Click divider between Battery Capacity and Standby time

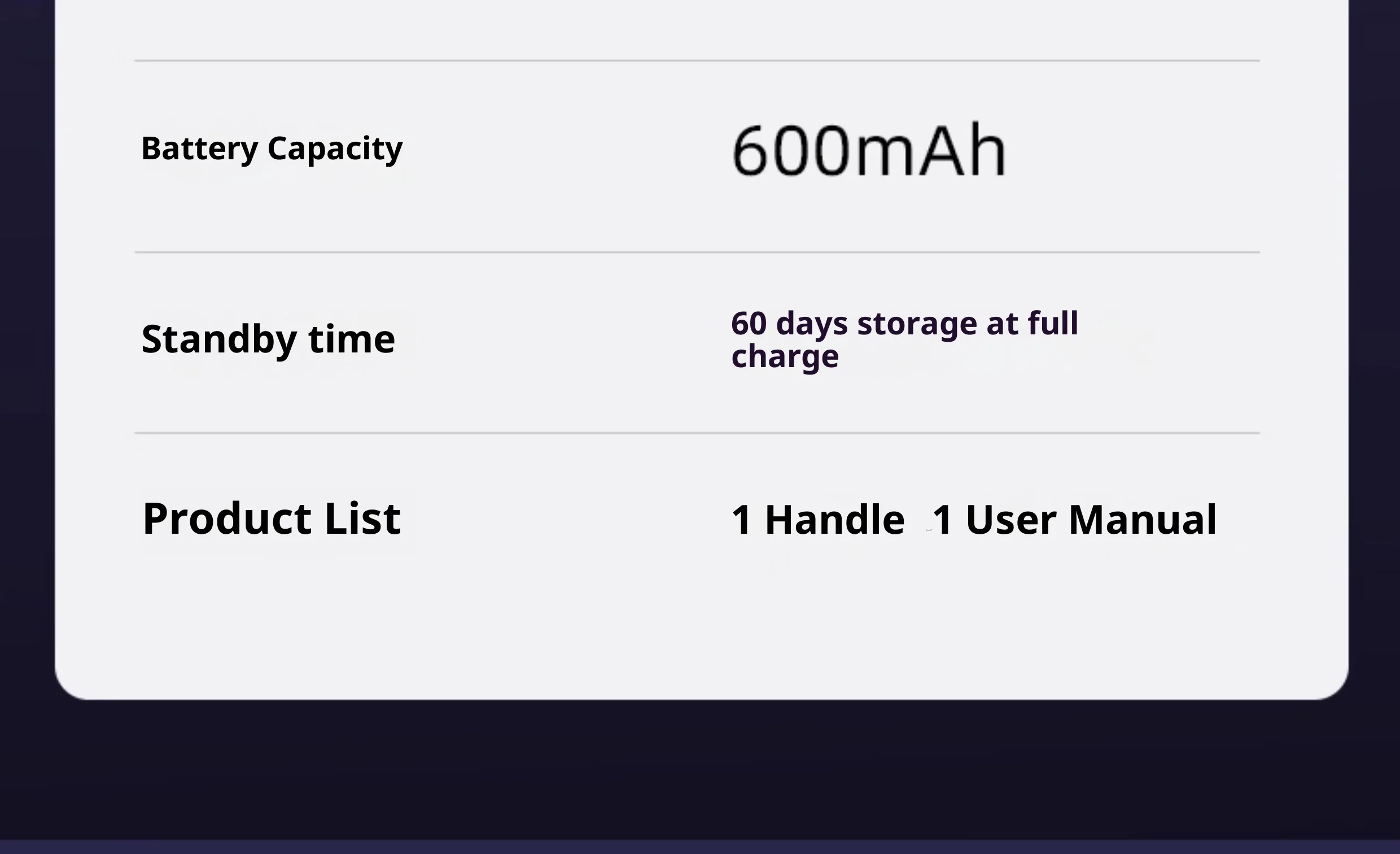click(697, 252)
